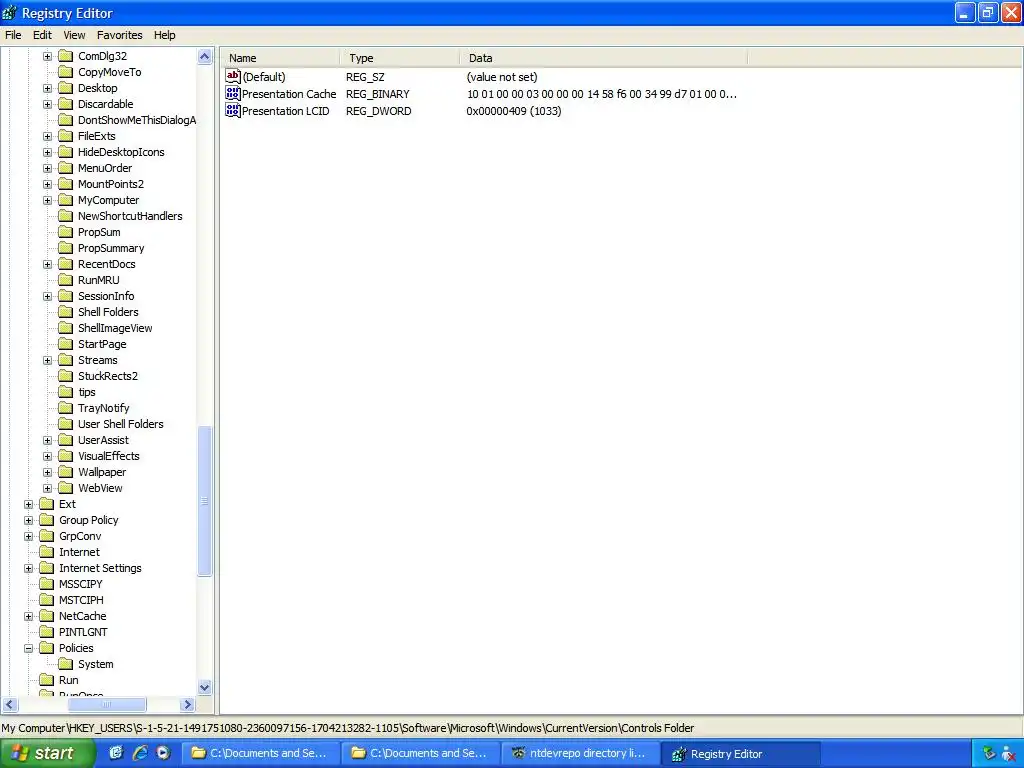Sort values by the Name column header
The image size is (1024, 768).
pyautogui.click(x=280, y=58)
